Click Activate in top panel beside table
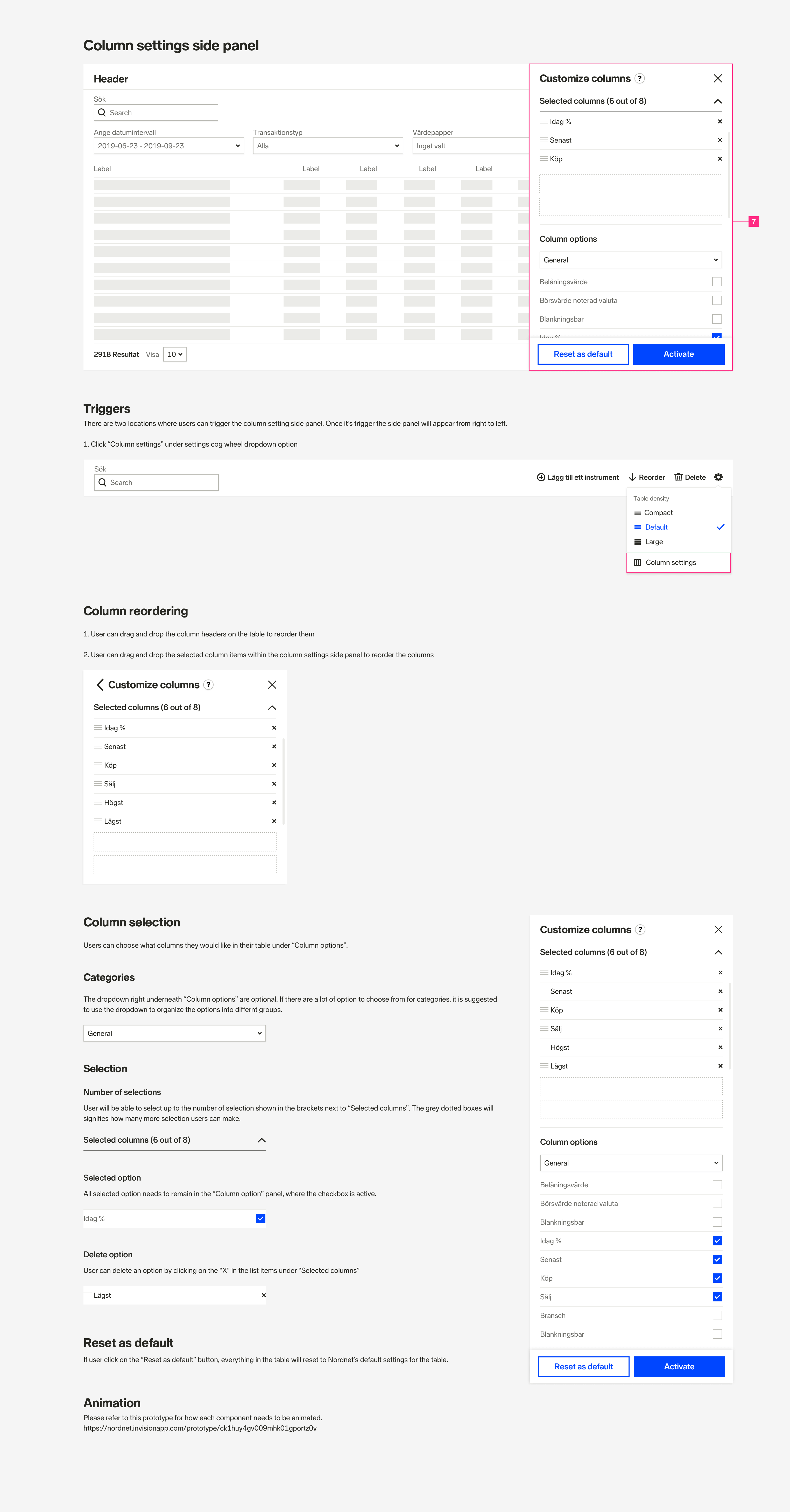790x1512 pixels. (x=679, y=355)
